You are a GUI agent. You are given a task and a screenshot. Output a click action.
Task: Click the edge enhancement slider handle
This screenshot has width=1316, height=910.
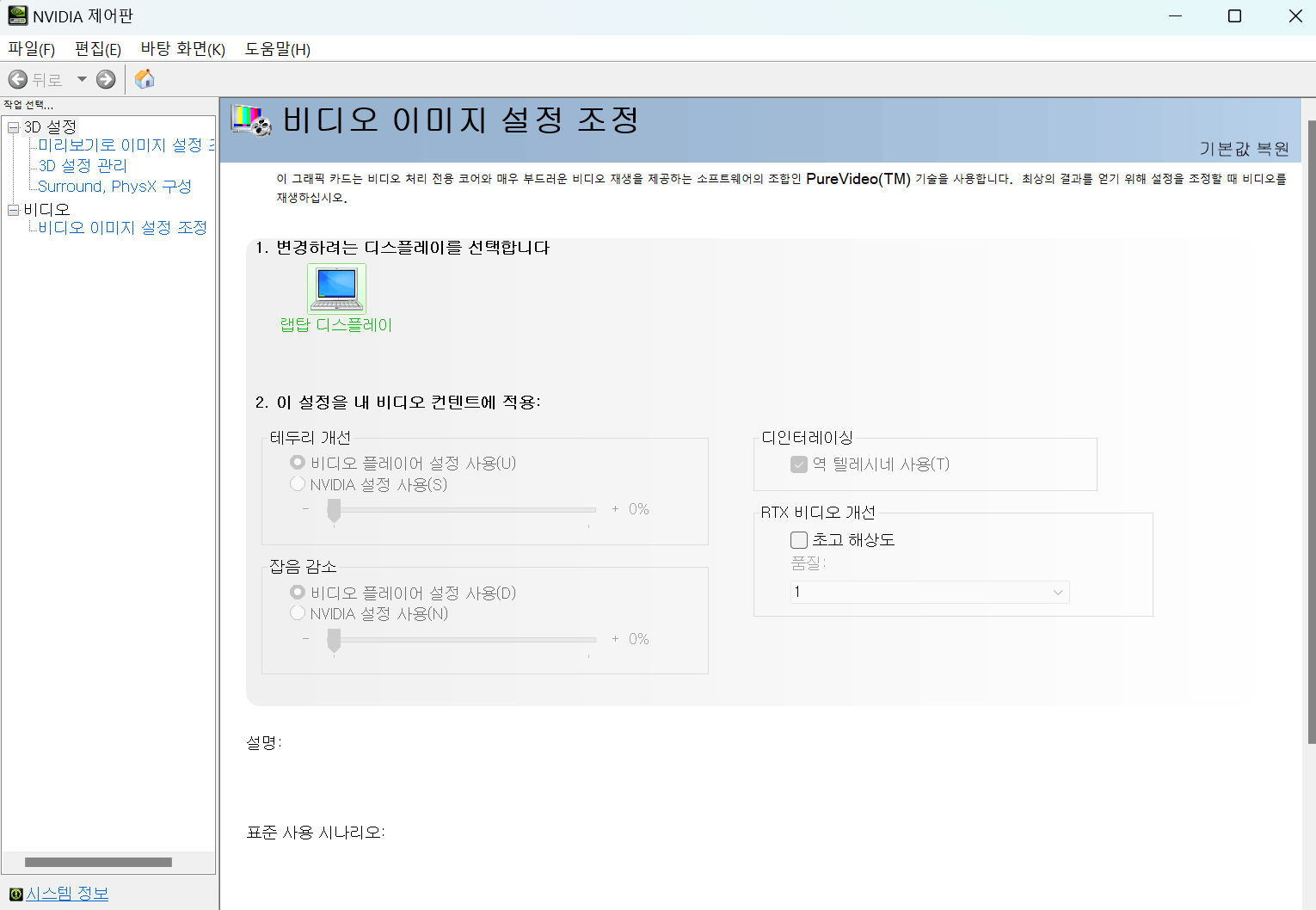(334, 511)
